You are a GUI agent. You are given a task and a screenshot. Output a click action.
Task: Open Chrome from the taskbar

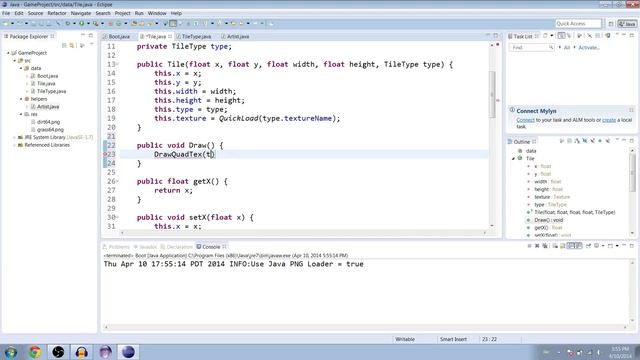(x=35, y=352)
